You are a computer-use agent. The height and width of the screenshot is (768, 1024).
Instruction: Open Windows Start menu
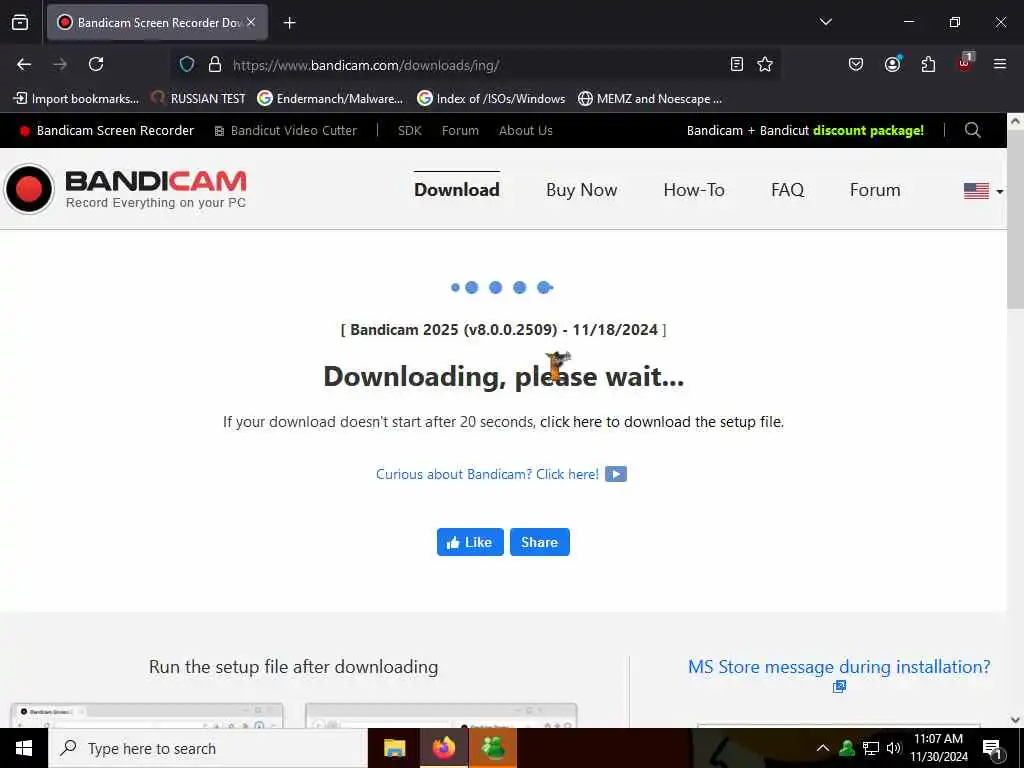(24, 748)
